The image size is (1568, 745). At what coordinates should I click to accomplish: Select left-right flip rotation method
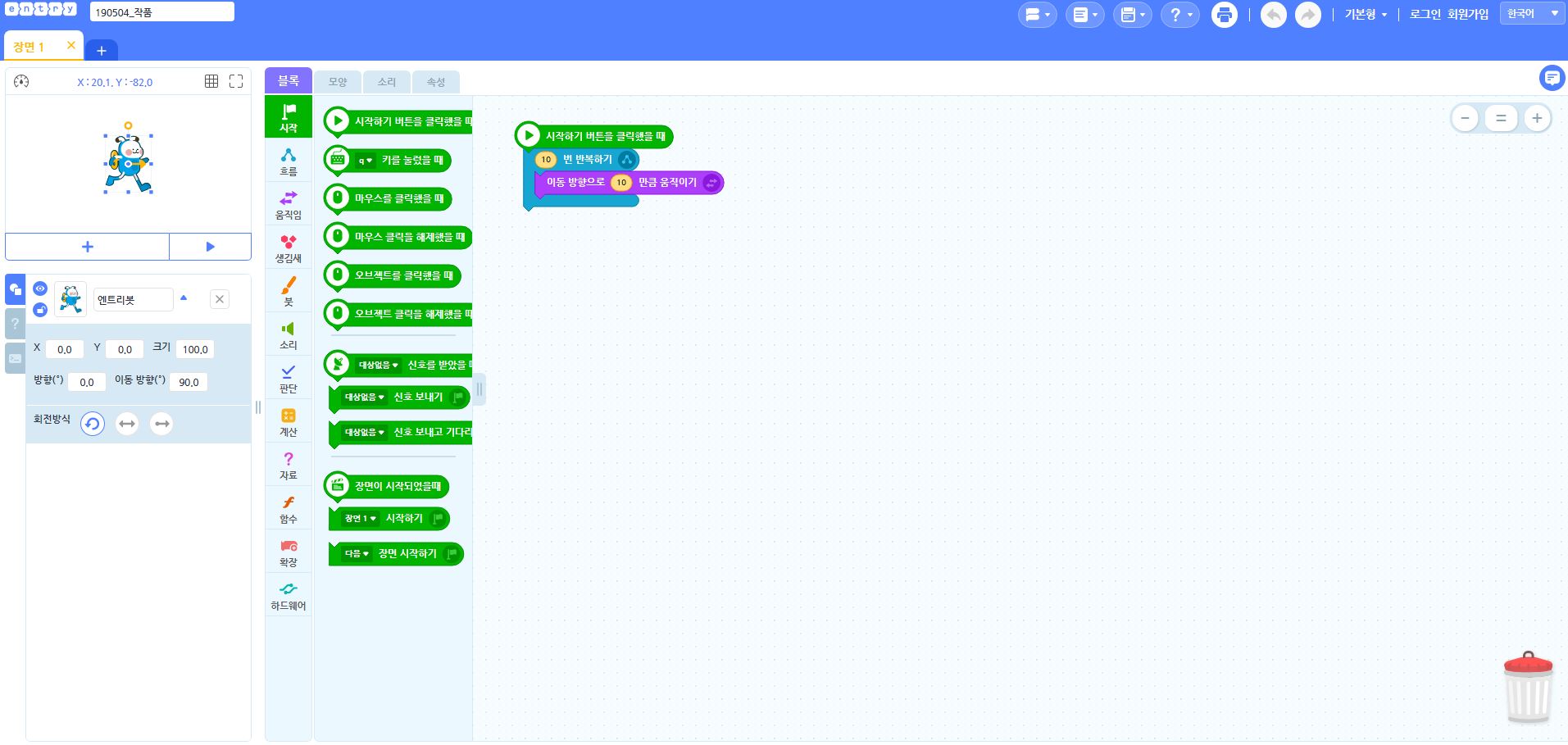[x=127, y=424]
